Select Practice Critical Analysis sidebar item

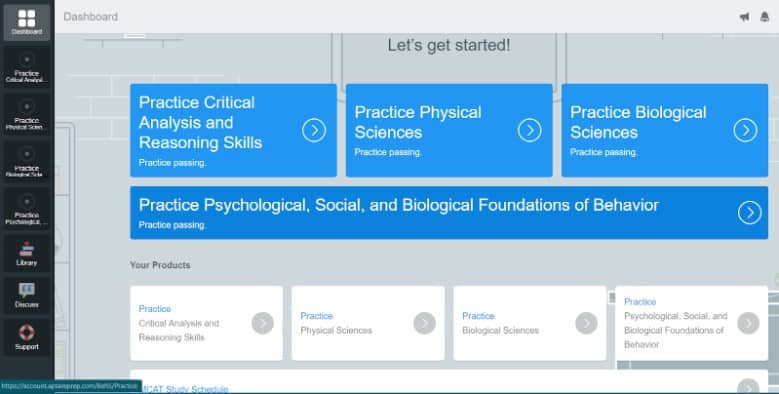27,67
